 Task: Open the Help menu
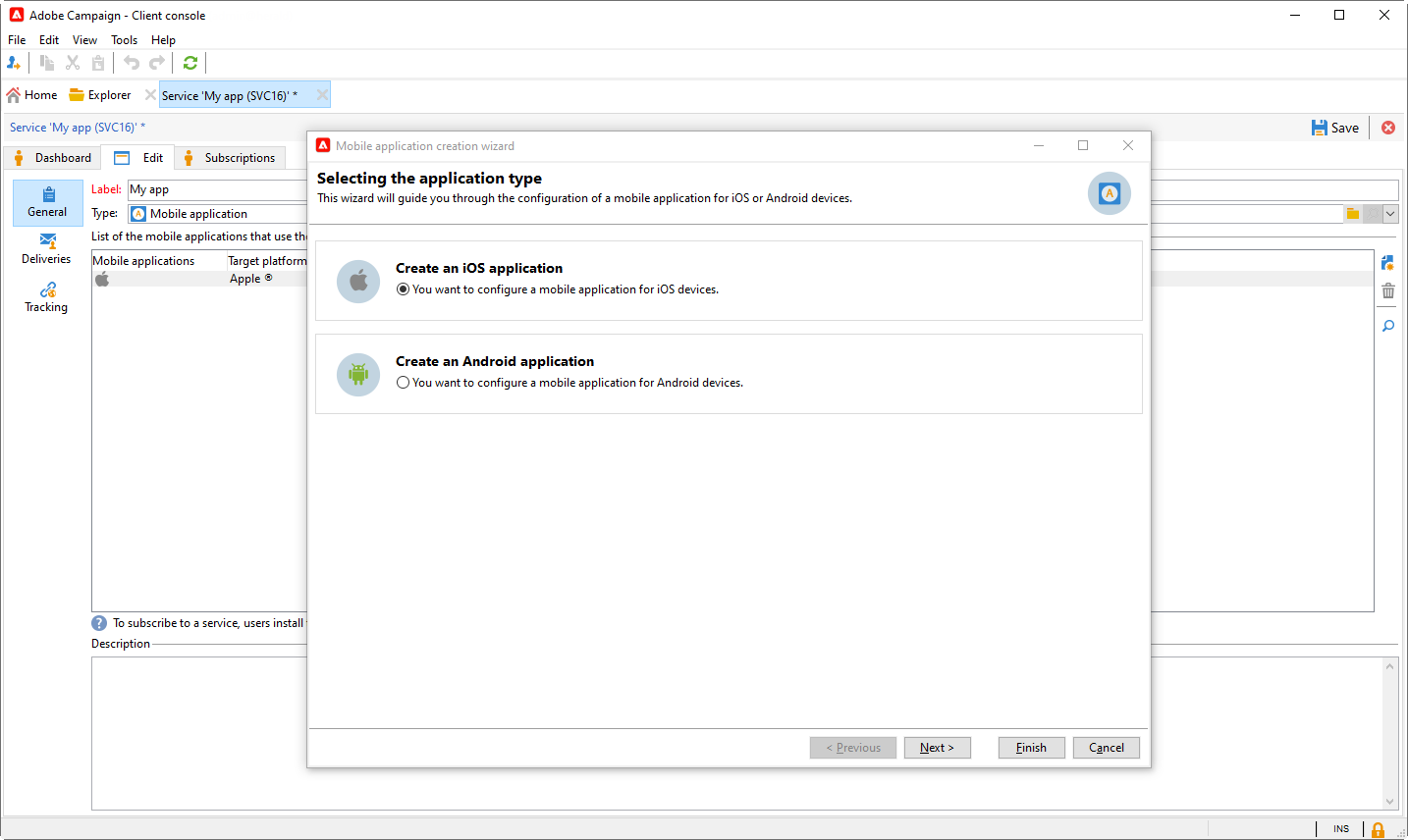[x=163, y=40]
